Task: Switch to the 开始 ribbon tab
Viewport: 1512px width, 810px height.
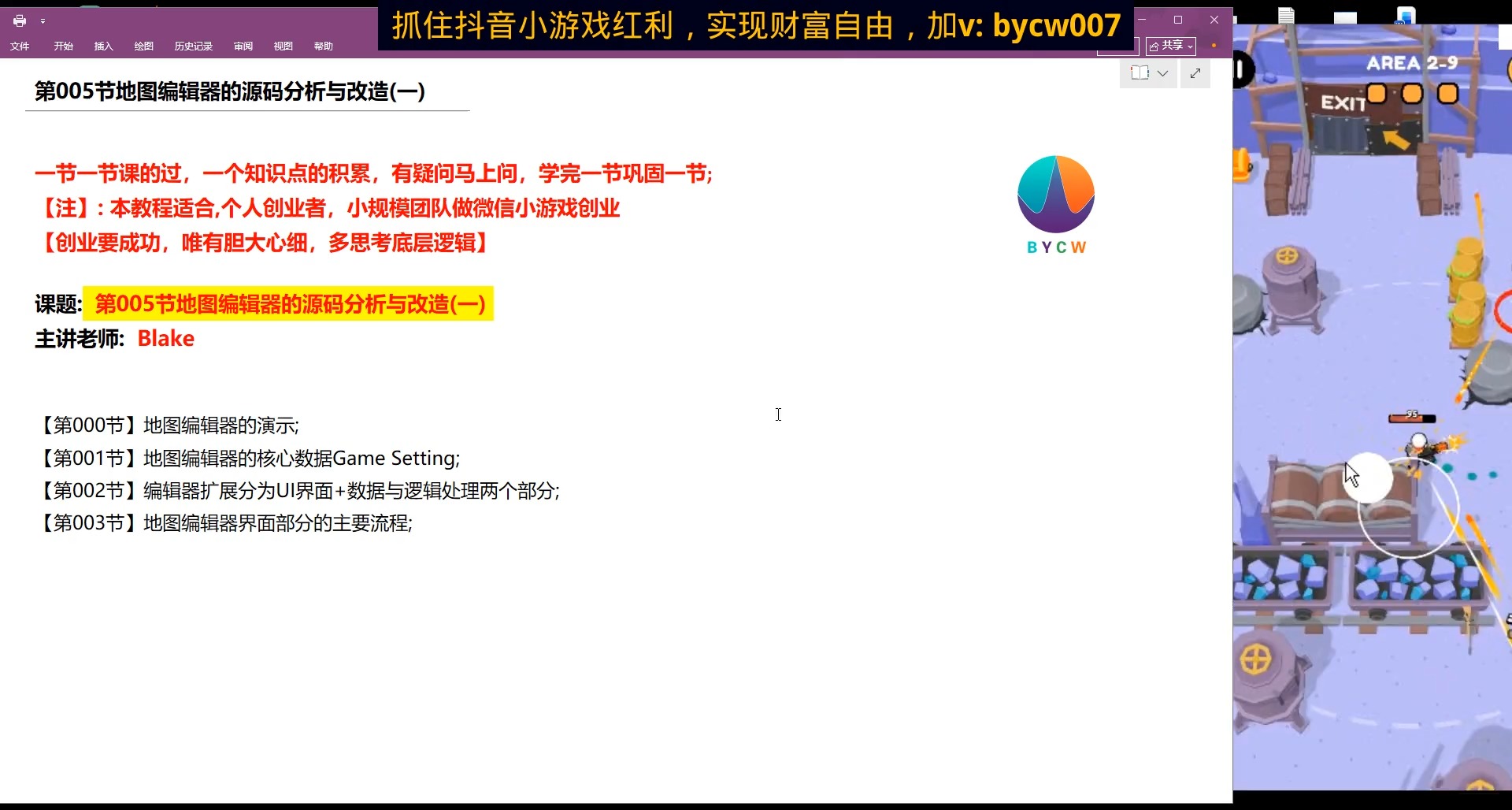Action: 63,46
